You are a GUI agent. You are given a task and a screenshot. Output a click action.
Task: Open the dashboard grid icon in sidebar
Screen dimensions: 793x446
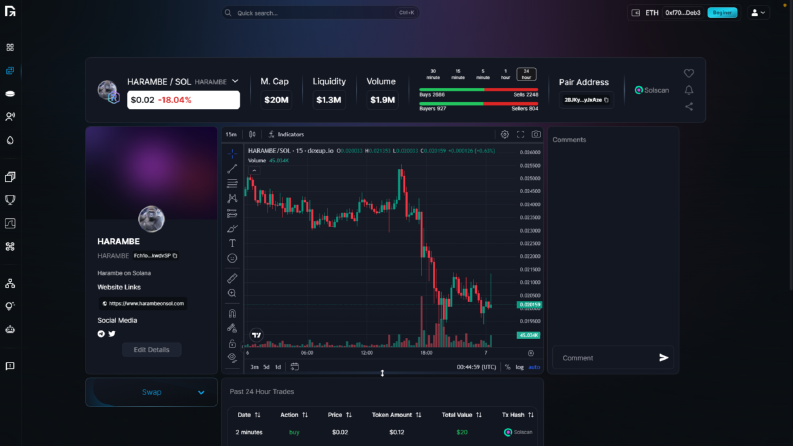click(x=10, y=47)
